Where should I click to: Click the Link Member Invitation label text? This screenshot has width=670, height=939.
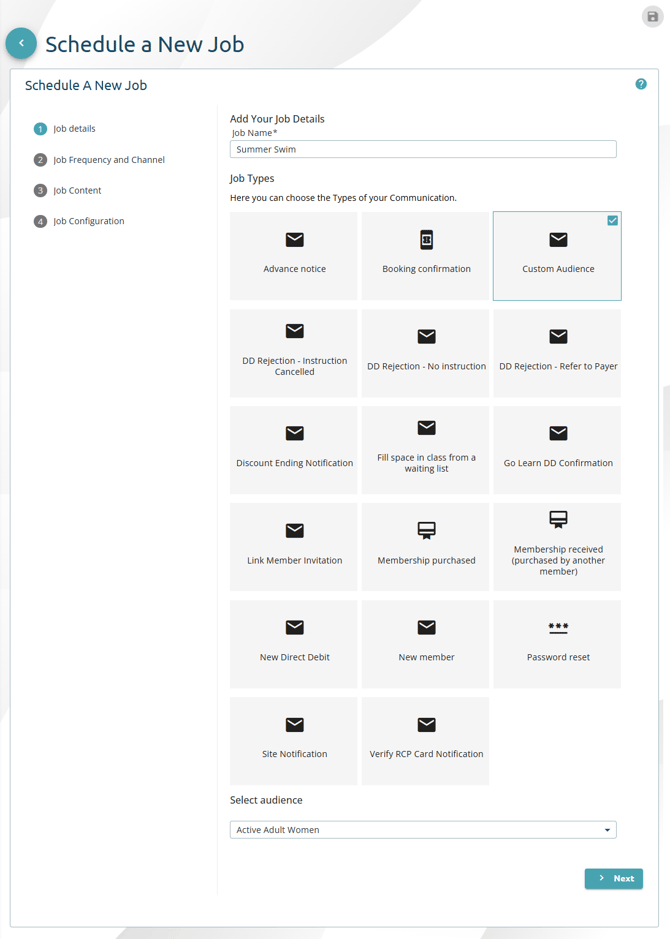coord(295,561)
